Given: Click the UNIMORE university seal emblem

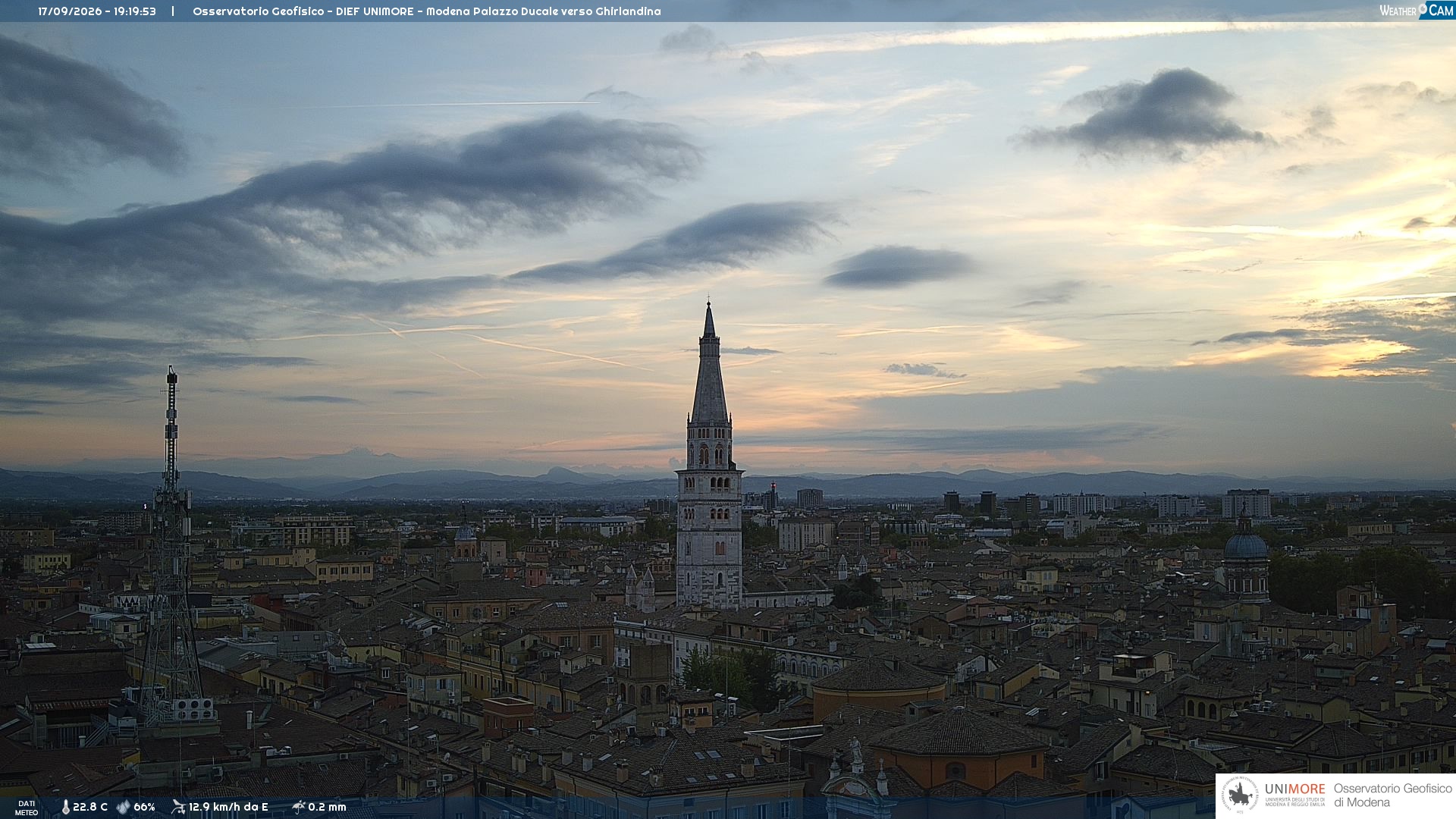Looking at the screenshot, I should click(1240, 795).
